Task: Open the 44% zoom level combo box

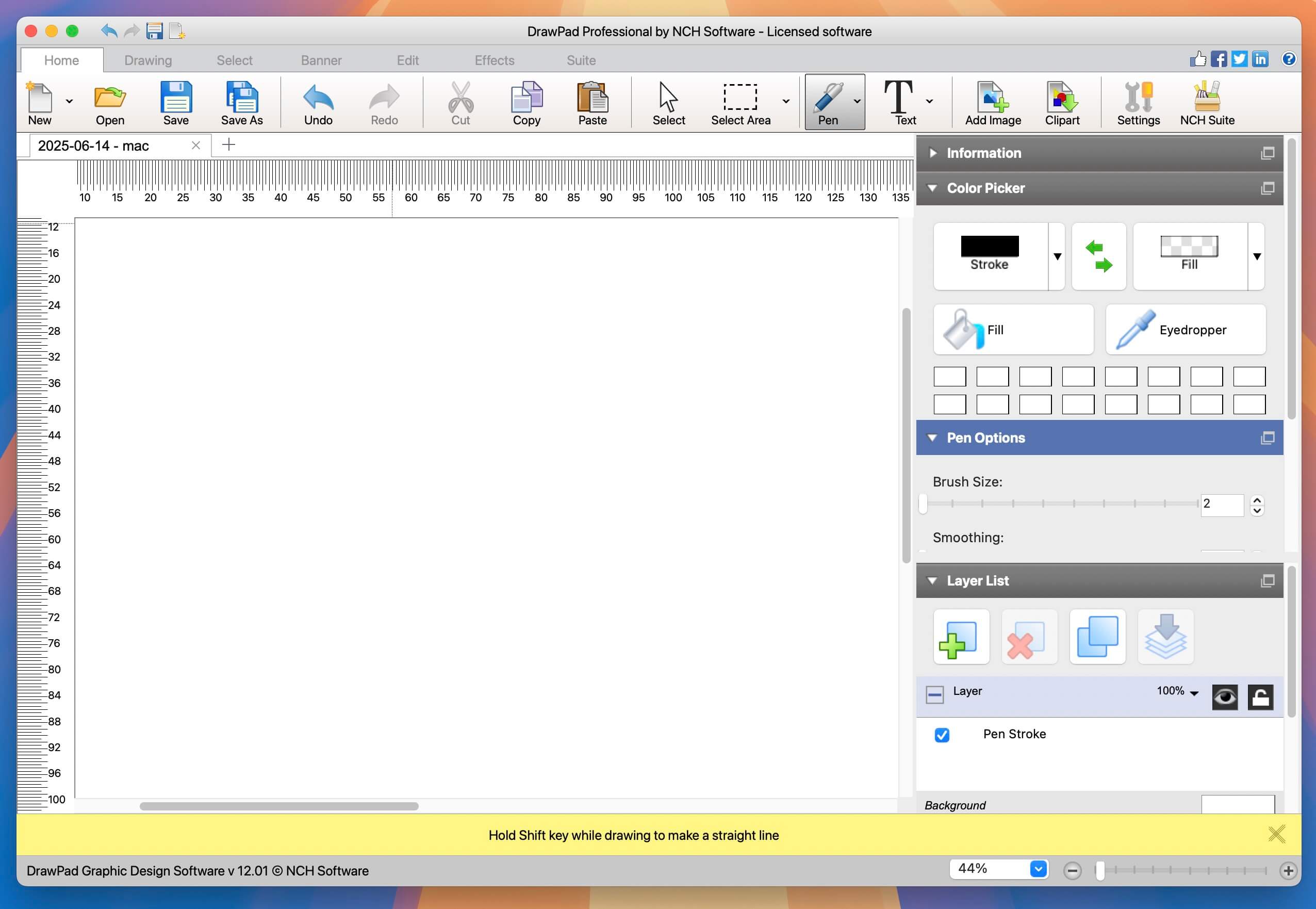Action: (999, 869)
